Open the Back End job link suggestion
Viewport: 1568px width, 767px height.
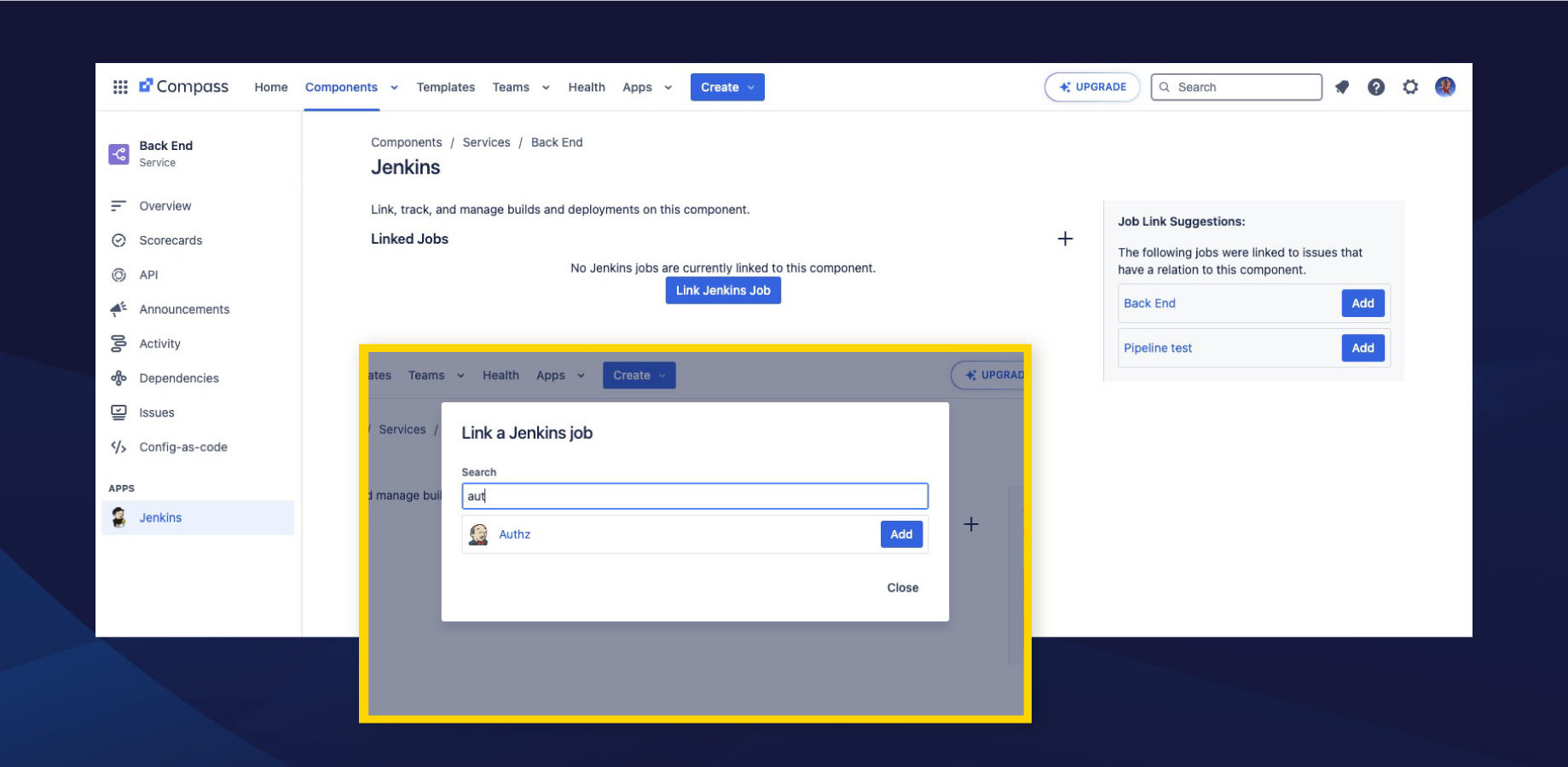[1149, 303]
